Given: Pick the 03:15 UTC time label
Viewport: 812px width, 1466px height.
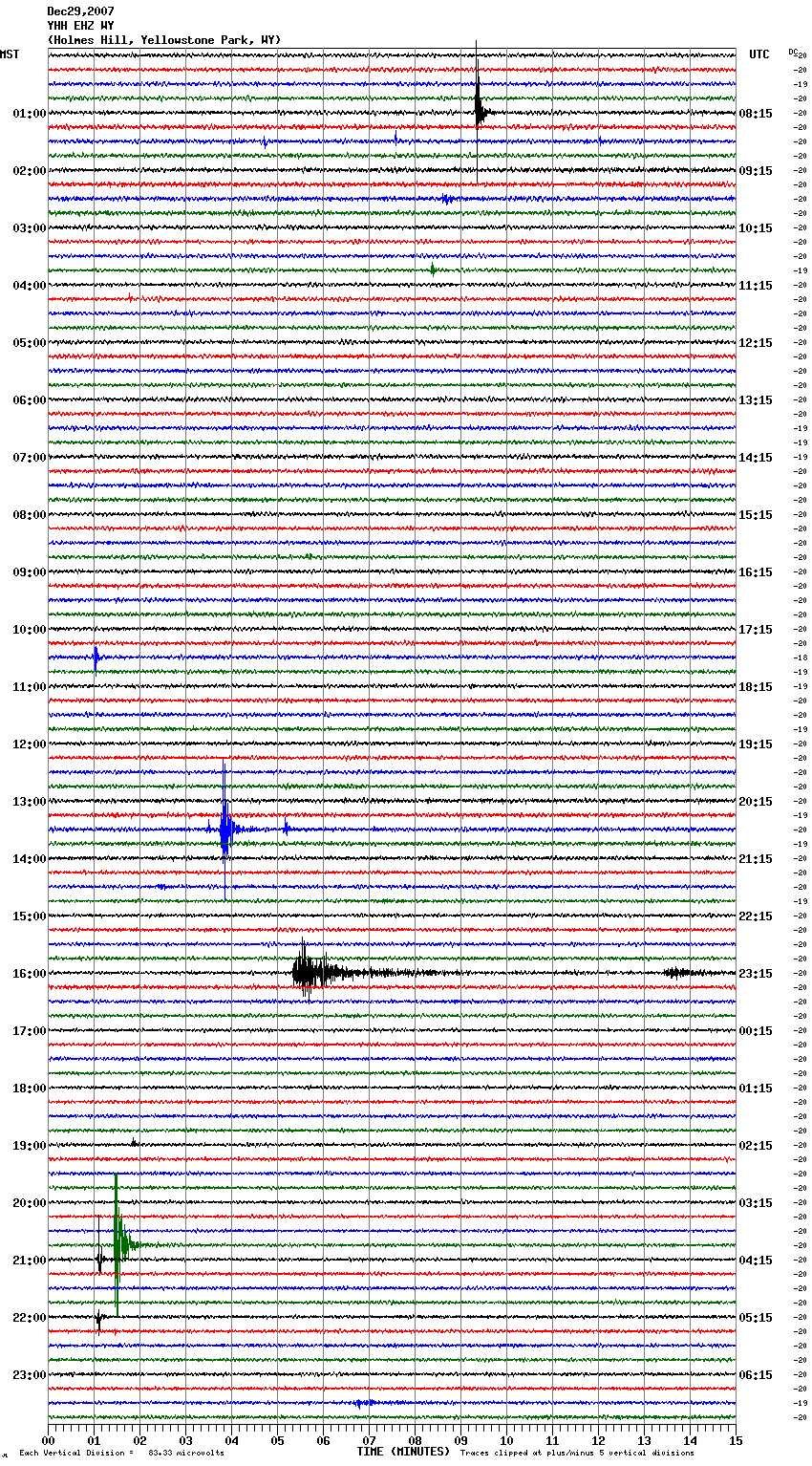Looking at the screenshot, I should [x=756, y=1203].
